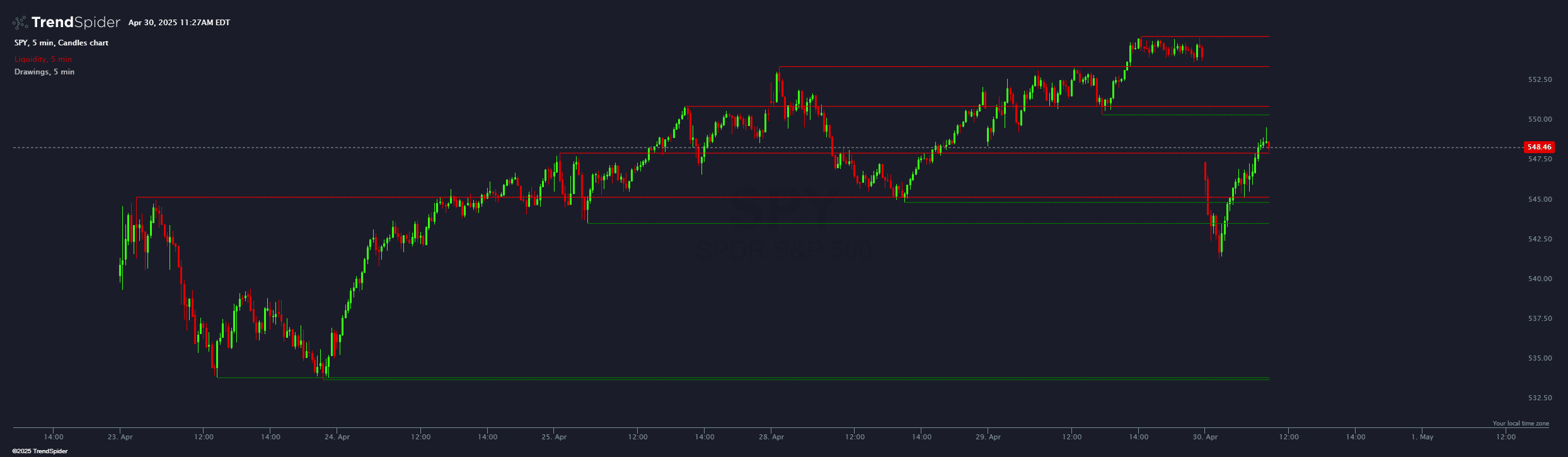The image size is (1568, 457).
Task: Select the "SPY, 5 min, Candles chart" label
Action: pyautogui.click(x=61, y=43)
